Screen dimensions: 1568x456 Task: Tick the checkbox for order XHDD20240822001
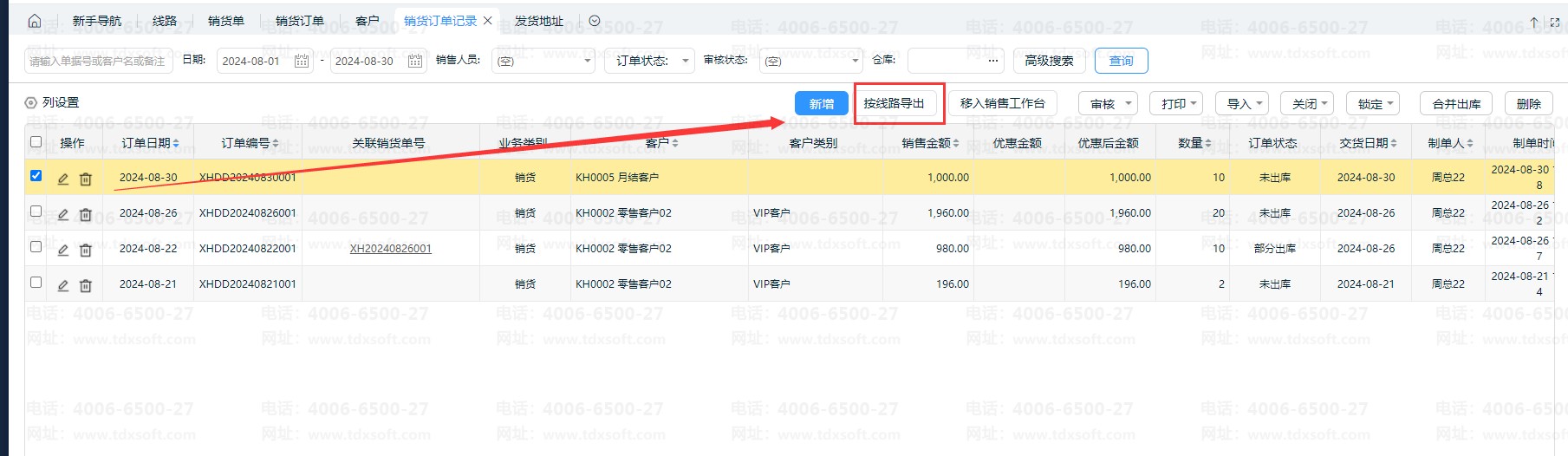pyautogui.click(x=36, y=247)
